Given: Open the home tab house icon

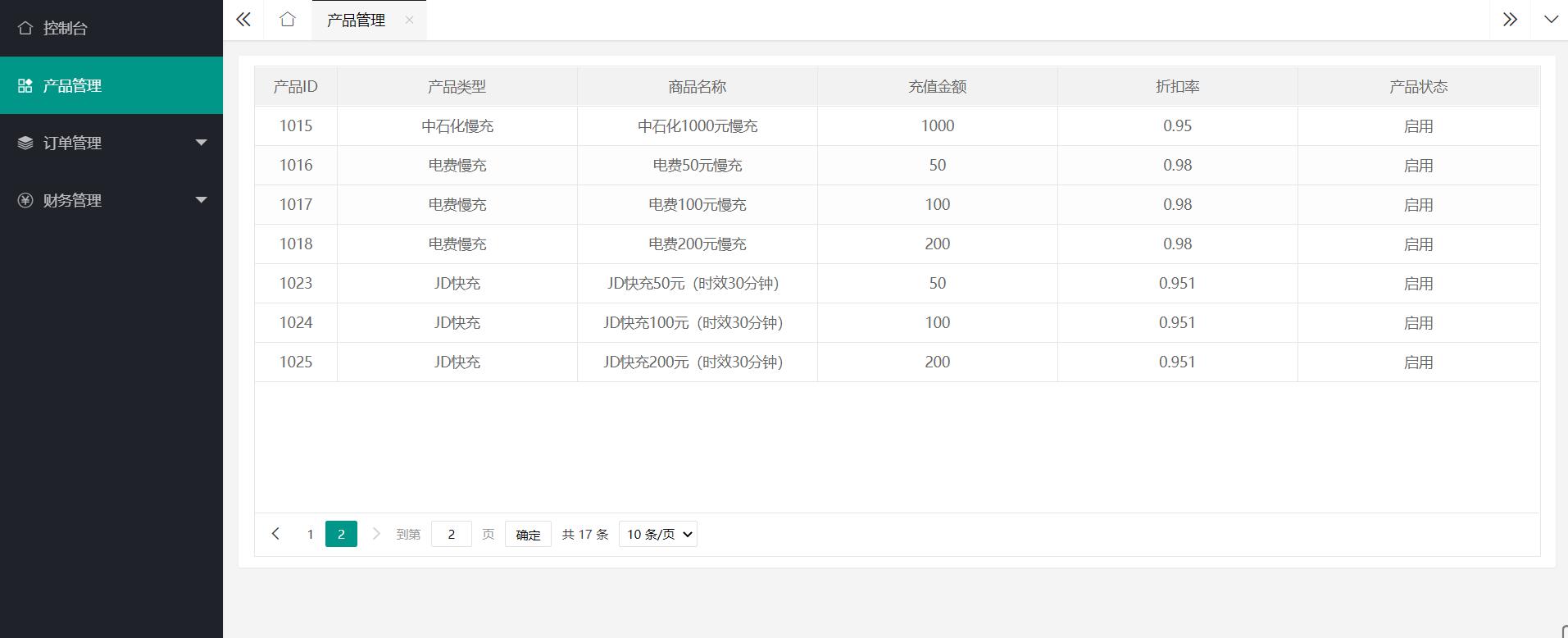Looking at the screenshot, I should pyautogui.click(x=287, y=20).
